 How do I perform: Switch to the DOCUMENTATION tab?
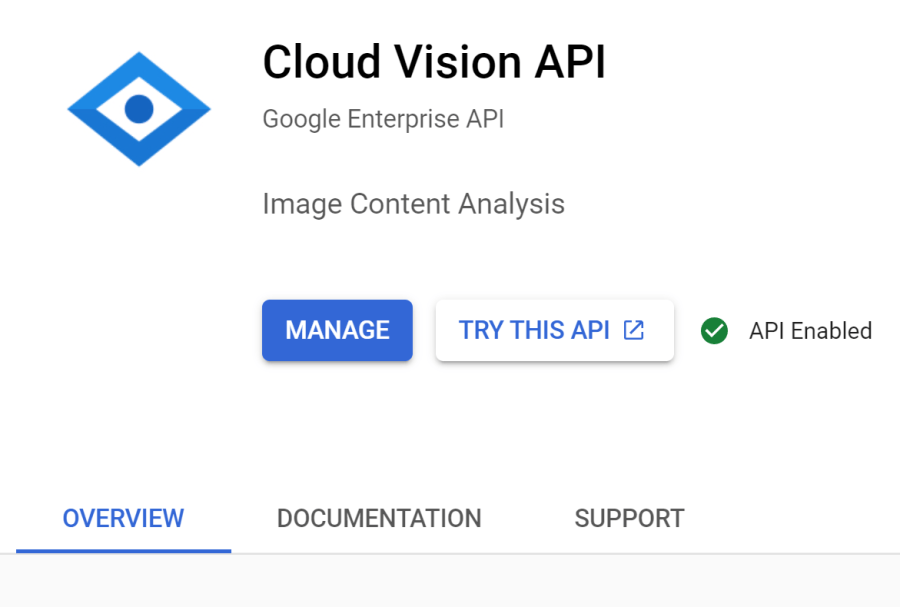click(x=379, y=519)
